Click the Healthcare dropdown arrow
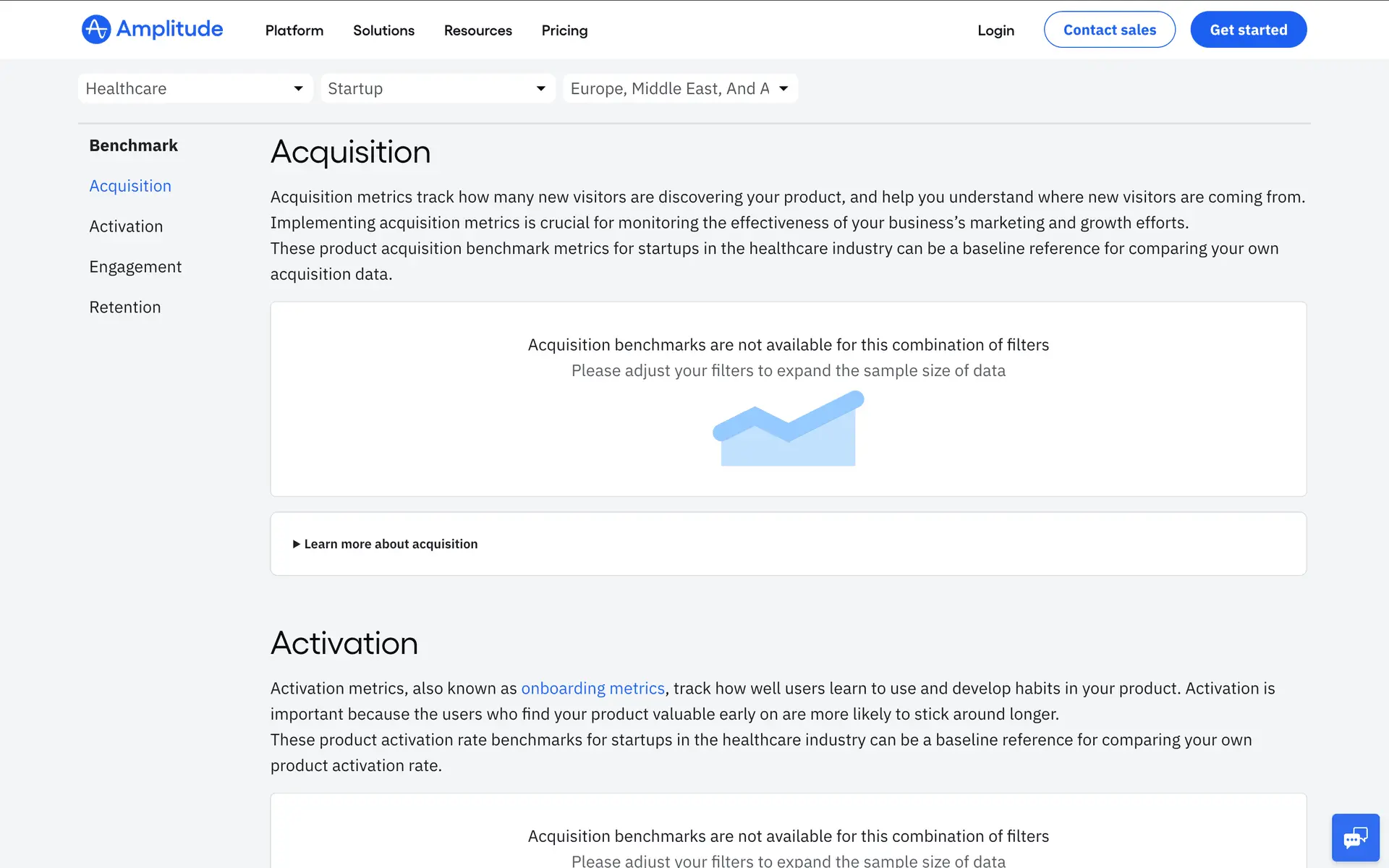The width and height of the screenshot is (1389, 868). (298, 88)
